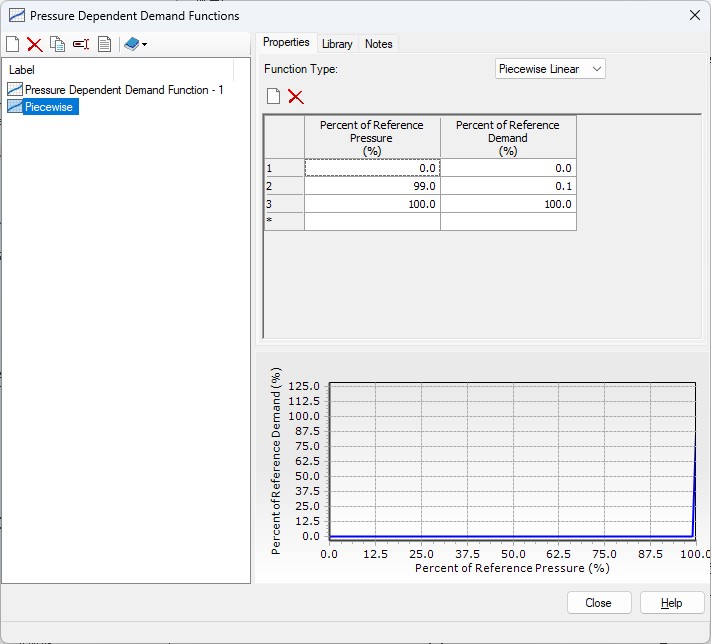Select row 1 header in table
The width and height of the screenshot is (711, 644).
pyautogui.click(x=284, y=168)
